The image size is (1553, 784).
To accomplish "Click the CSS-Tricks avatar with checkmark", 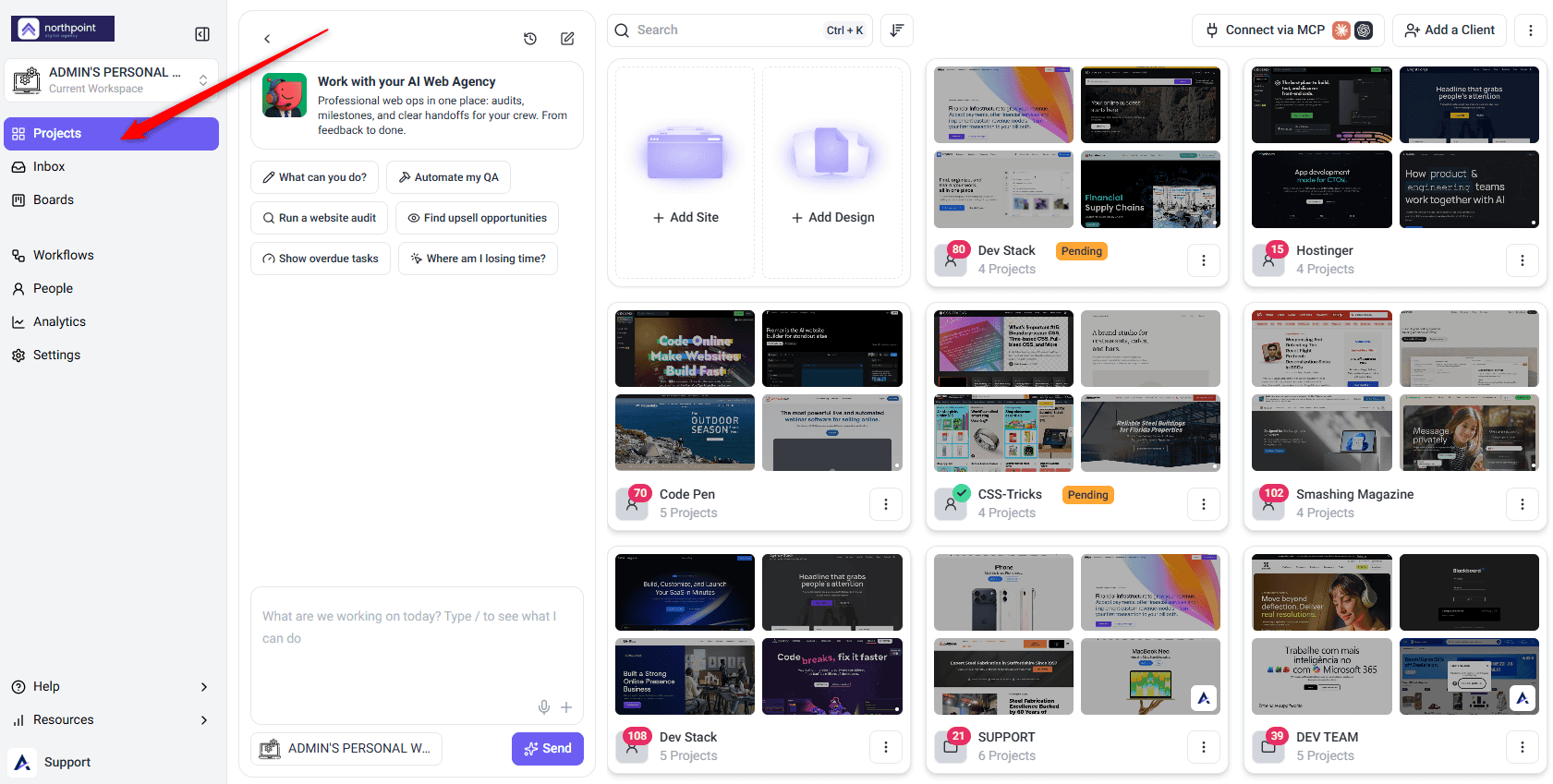I will (951, 504).
